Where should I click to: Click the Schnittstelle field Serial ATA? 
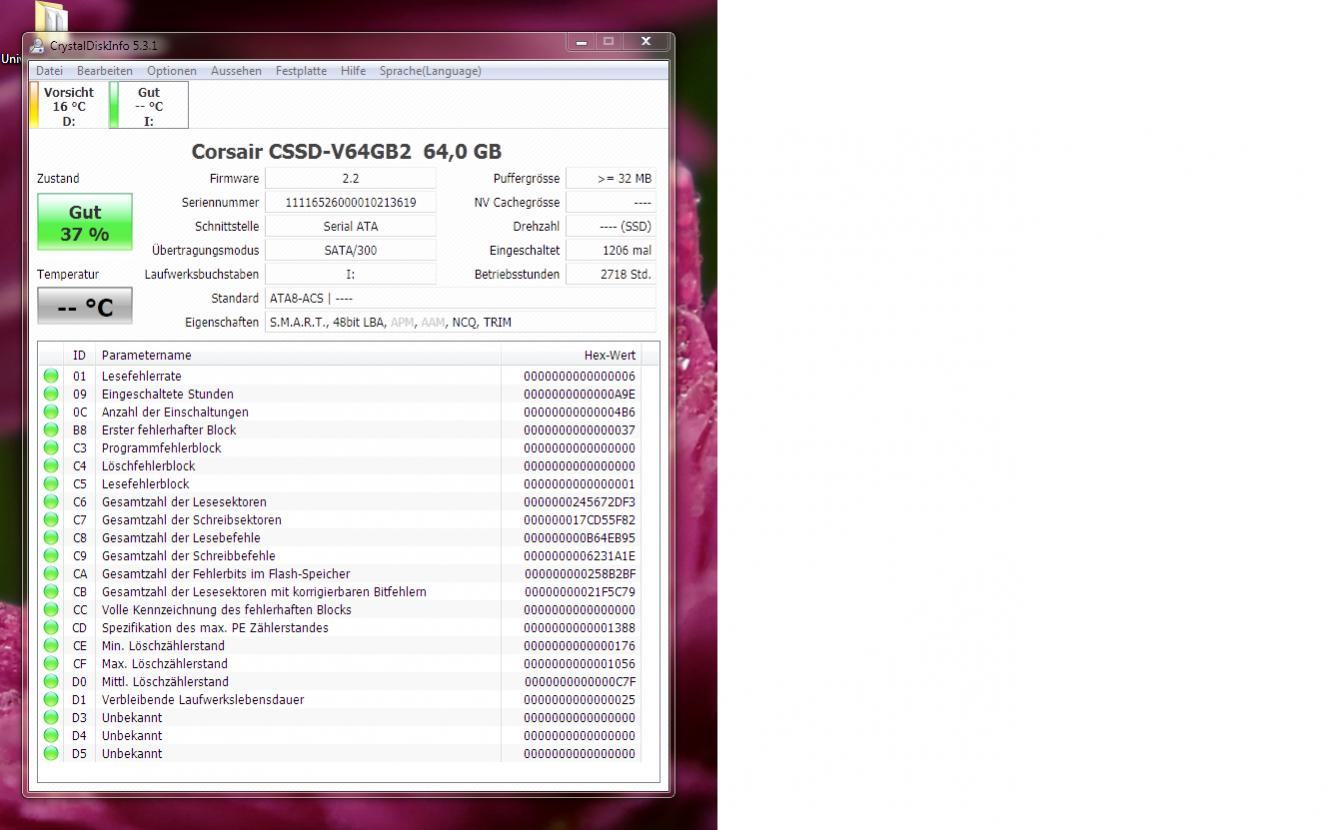(350, 227)
